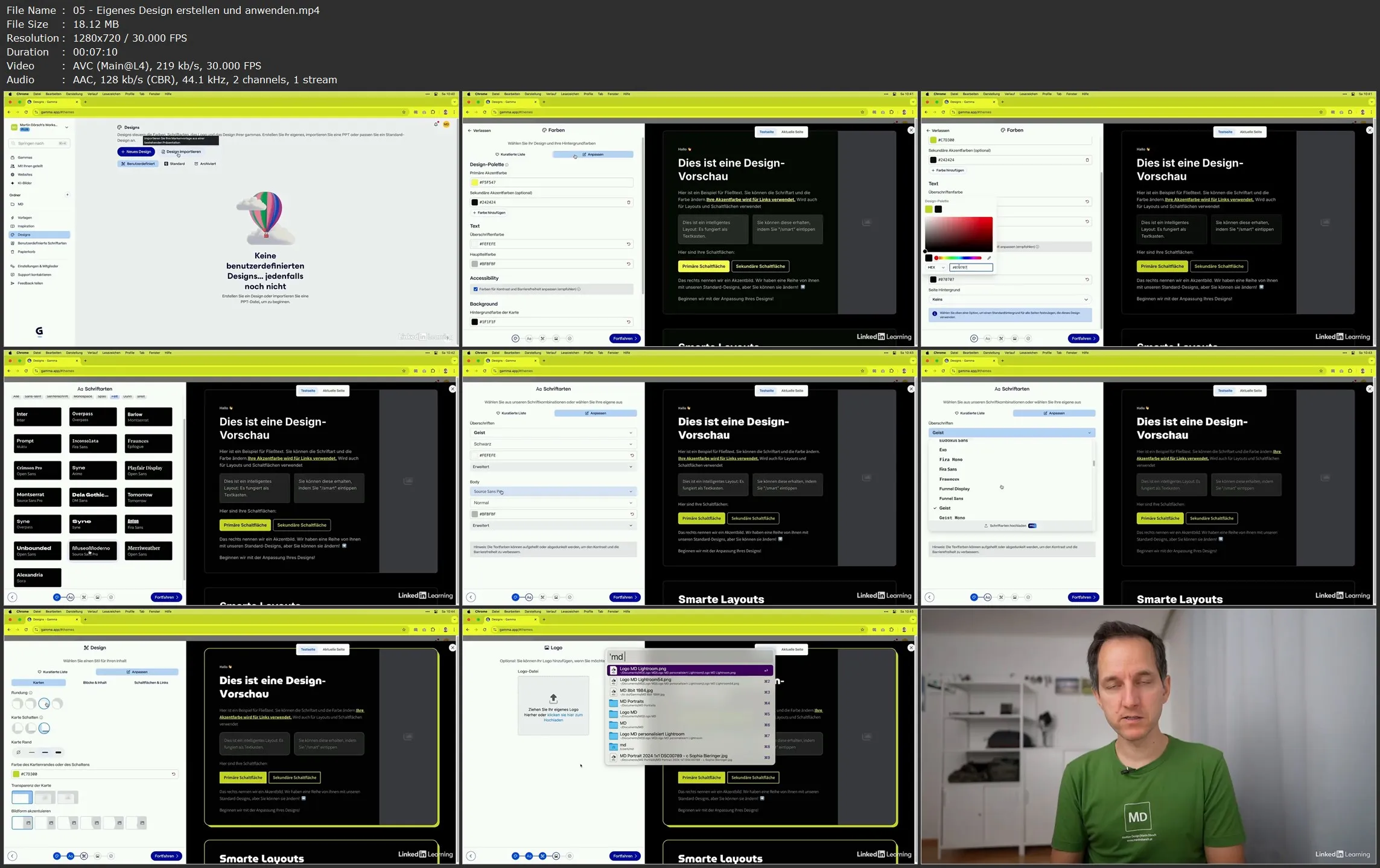Viewport: 1380px width, 868px height.
Task: Pick a color with the eyedropper icon
Action: [989, 258]
